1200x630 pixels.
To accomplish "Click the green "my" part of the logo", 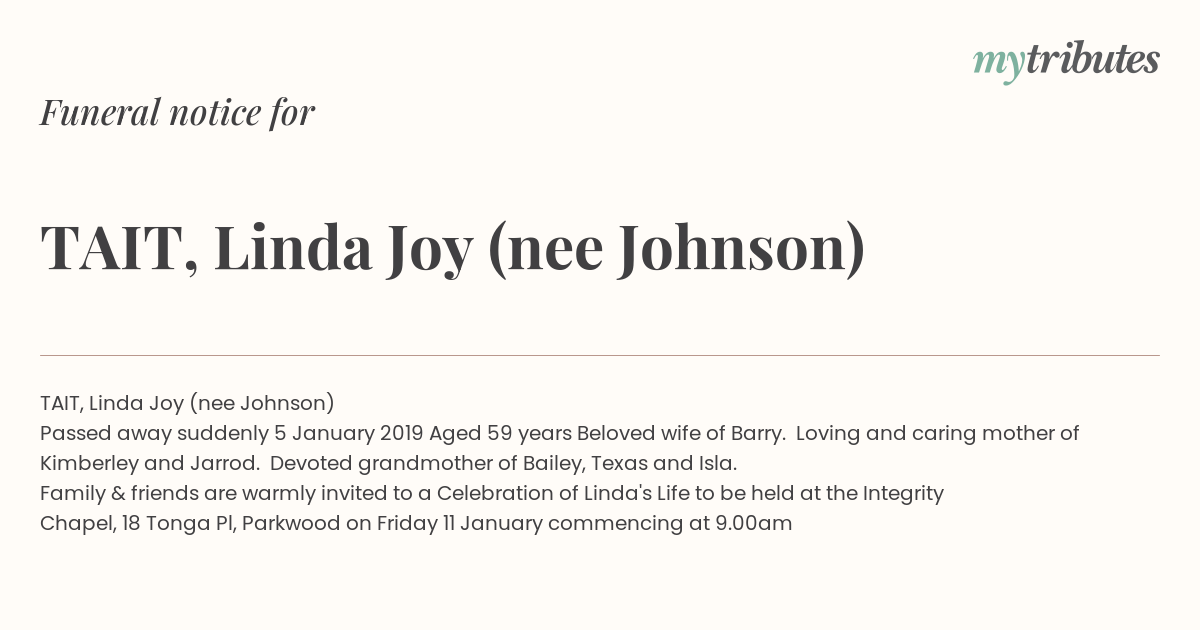I will 999,66.
